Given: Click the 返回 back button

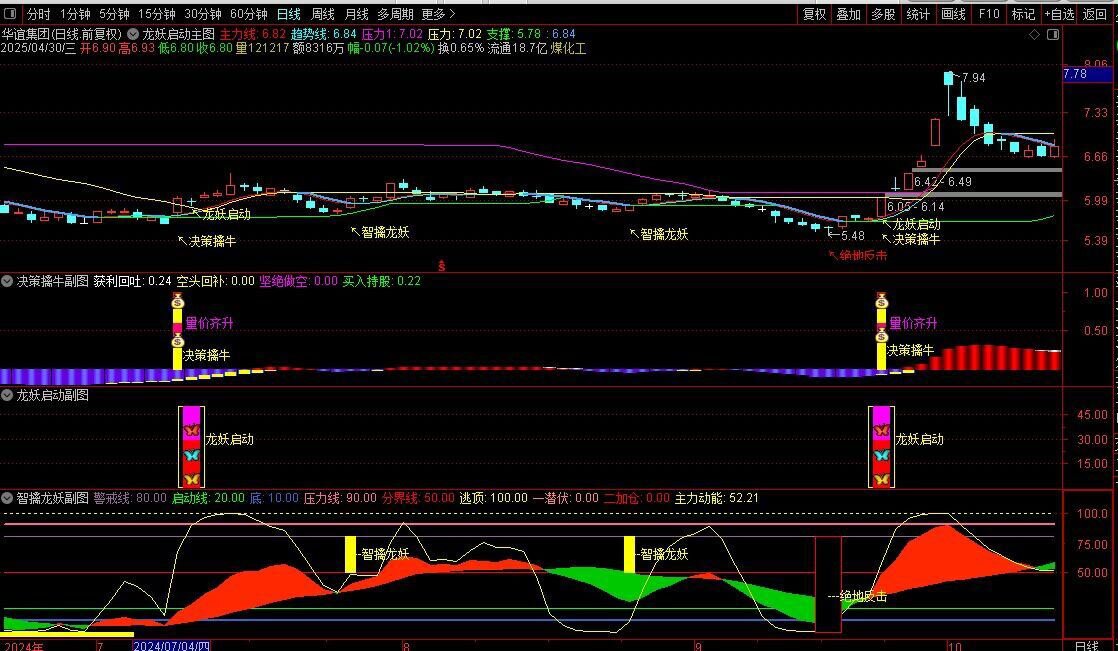Looking at the screenshot, I should (1095, 14).
